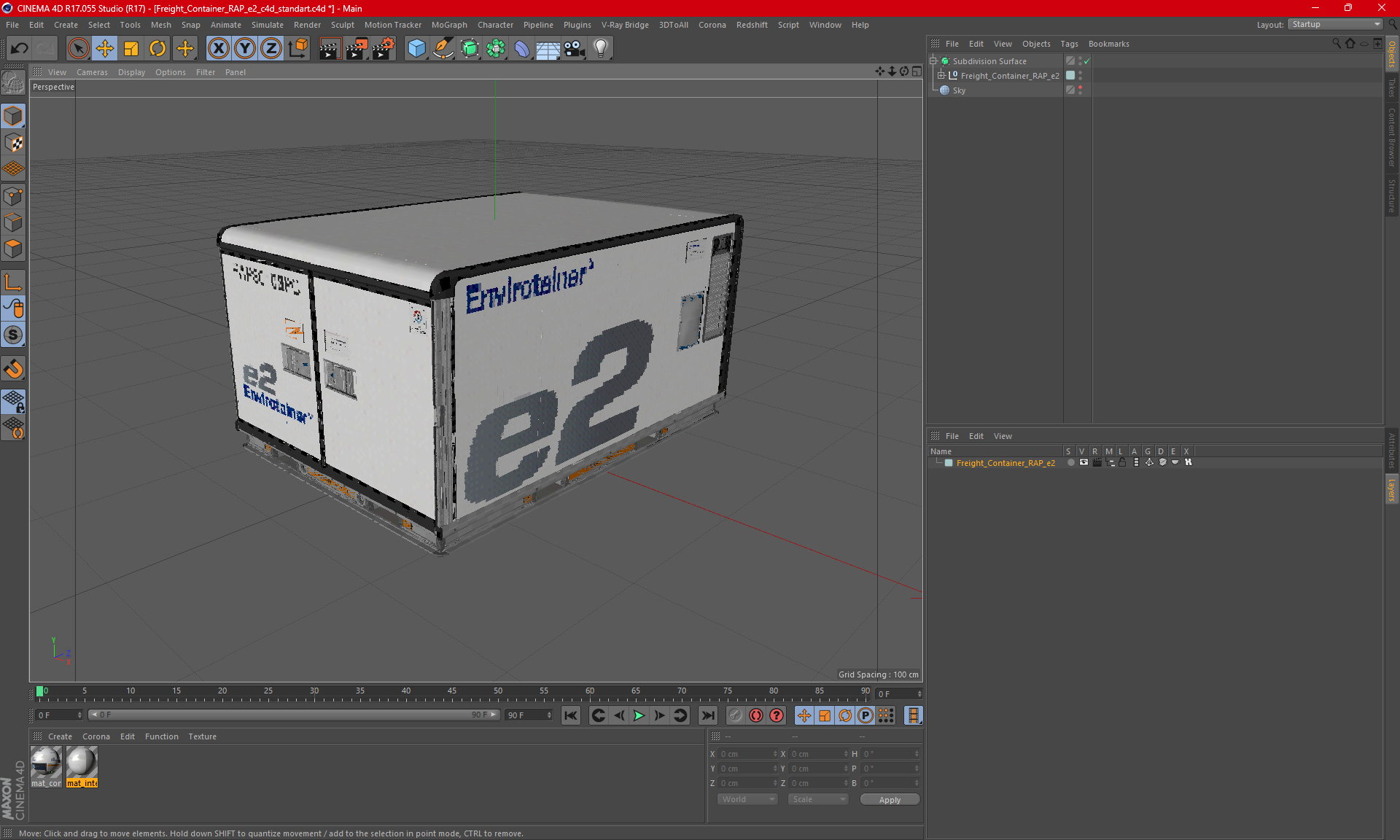Toggle Snap with the magnet icon
The image size is (1400, 840).
(13, 368)
